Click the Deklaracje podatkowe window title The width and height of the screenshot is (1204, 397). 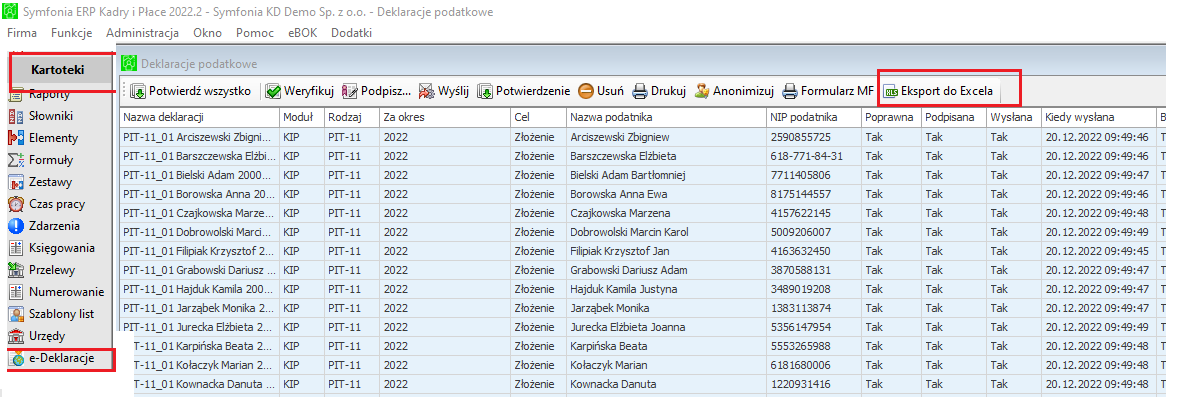point(199,63)
